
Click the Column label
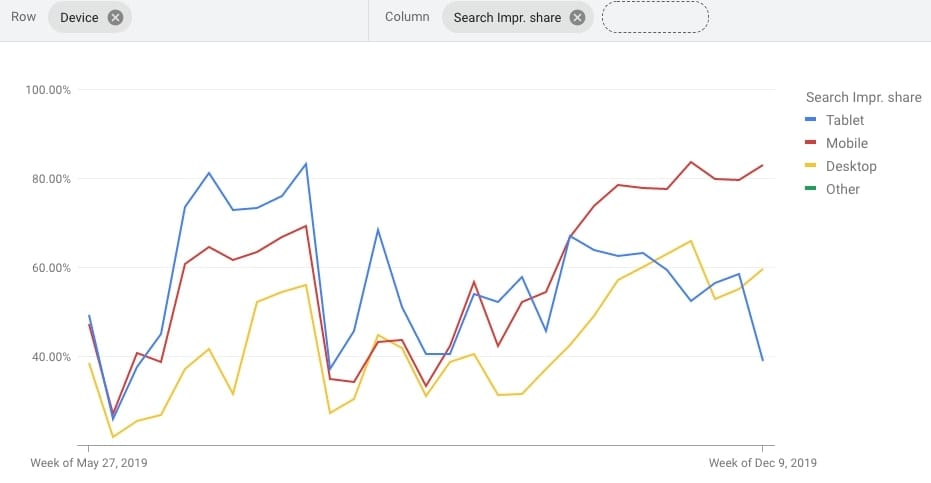tap(407, 17)
